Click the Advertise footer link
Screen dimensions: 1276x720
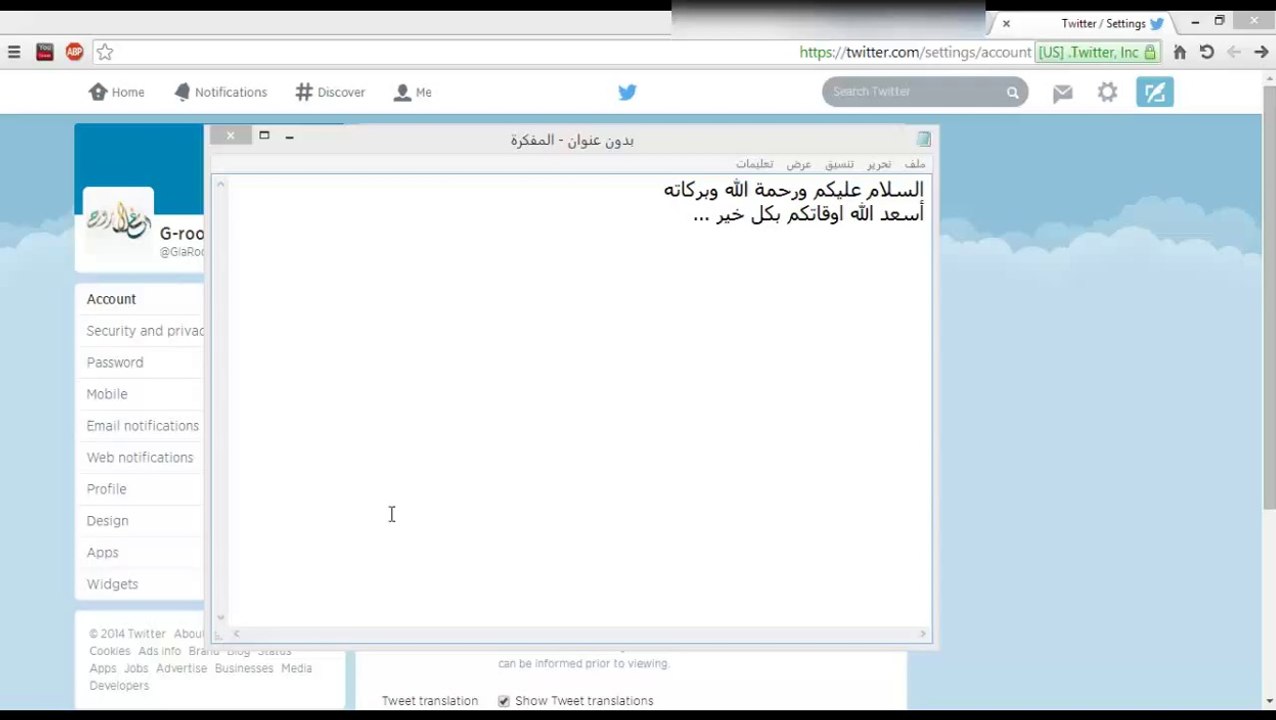181,668
